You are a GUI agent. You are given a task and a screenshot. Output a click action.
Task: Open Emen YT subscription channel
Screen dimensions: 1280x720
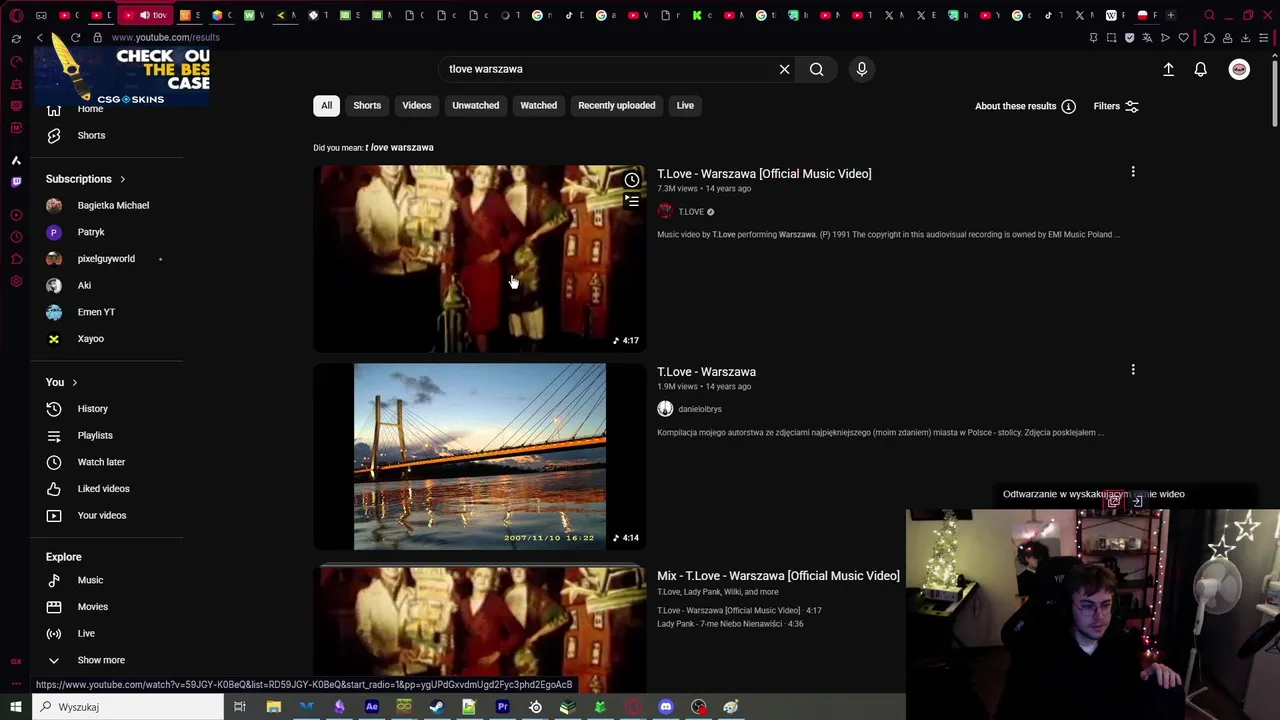click(x=96, y=312)
